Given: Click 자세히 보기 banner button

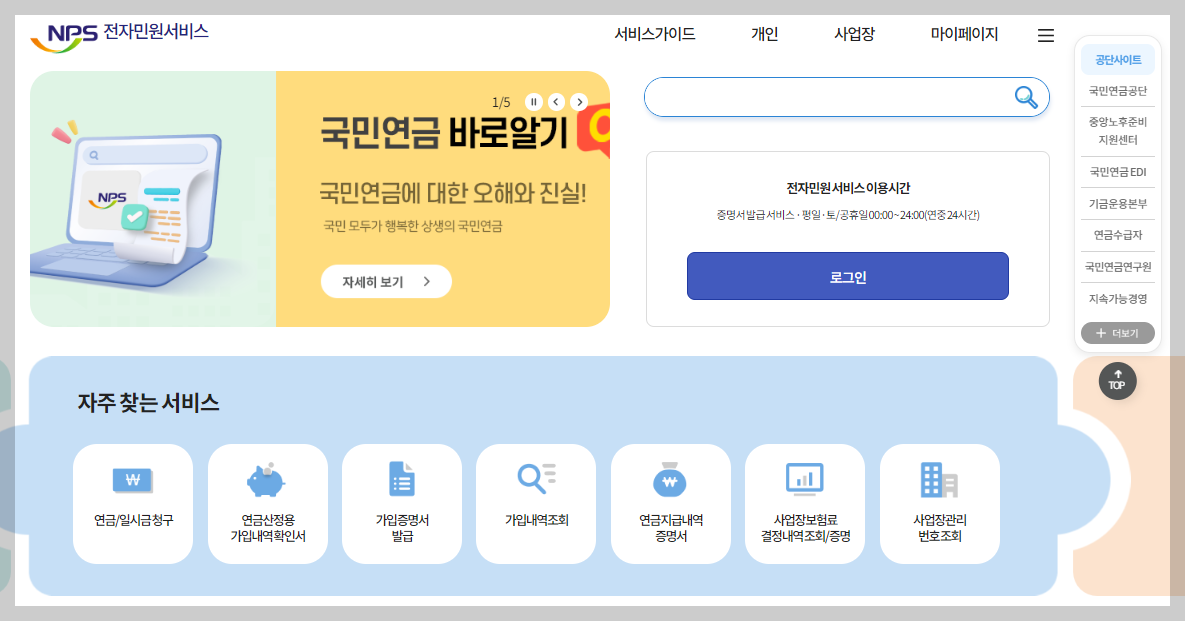Looking at the screenshot, I should pyautogui.click(x=386, y=281).
